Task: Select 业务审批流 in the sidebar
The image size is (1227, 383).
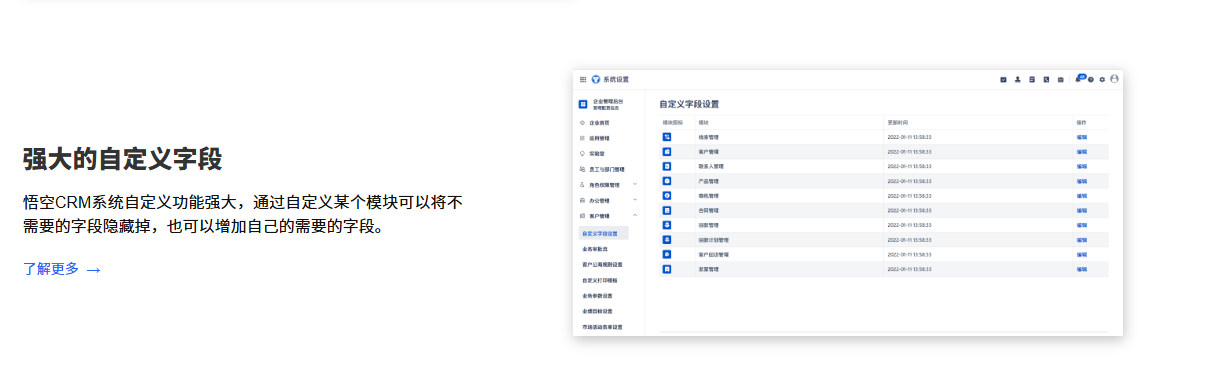Action: tap(595, 249)
